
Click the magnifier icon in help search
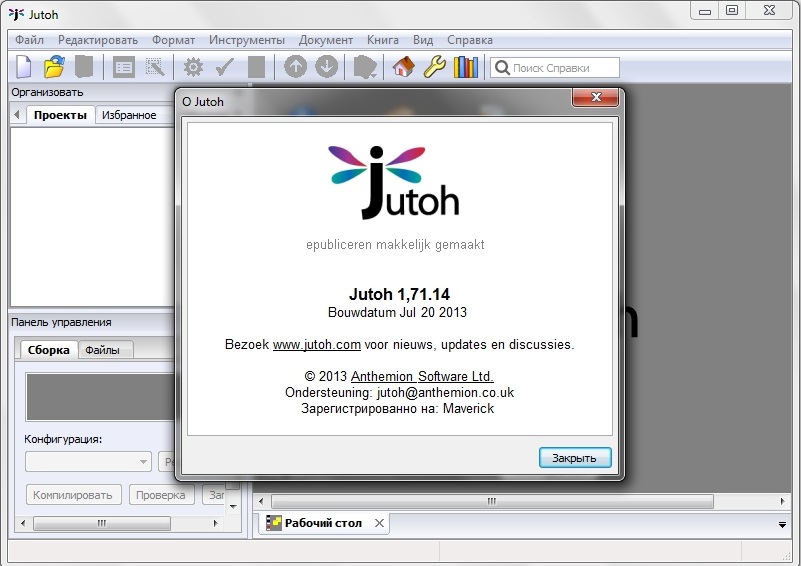(x=502, y=67)
